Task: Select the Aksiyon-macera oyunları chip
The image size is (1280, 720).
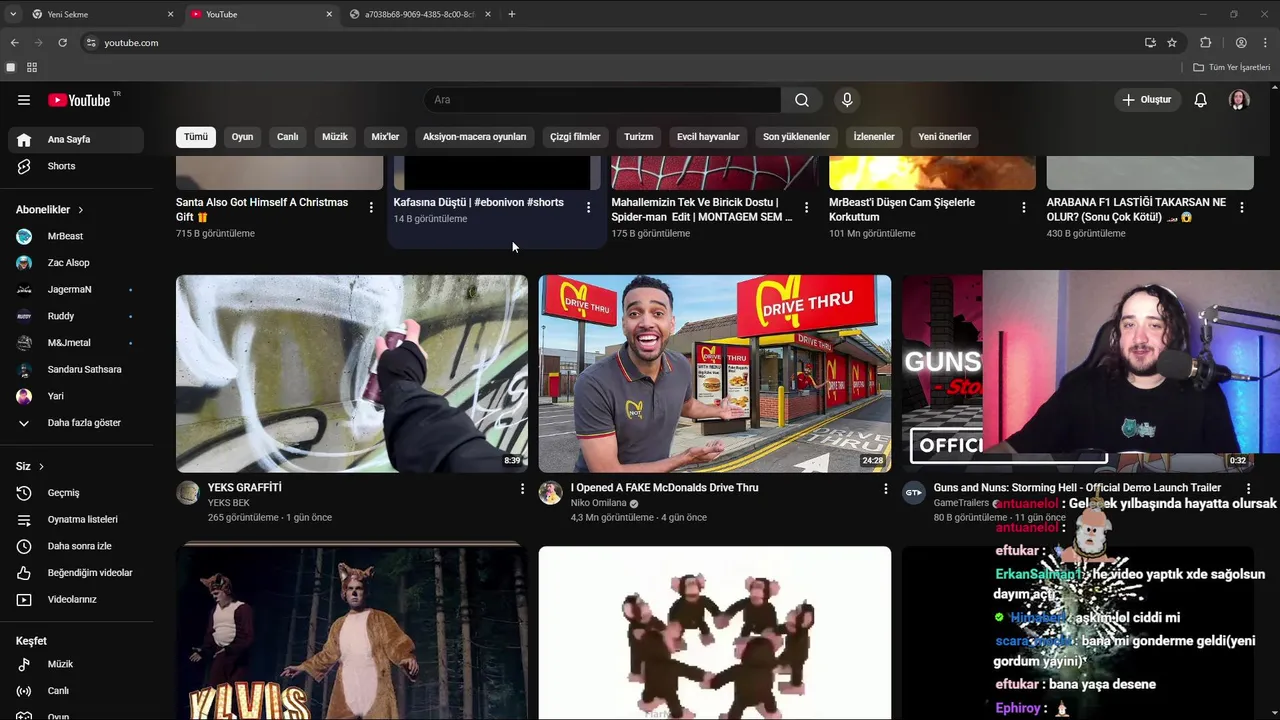Action: [474, 137]
